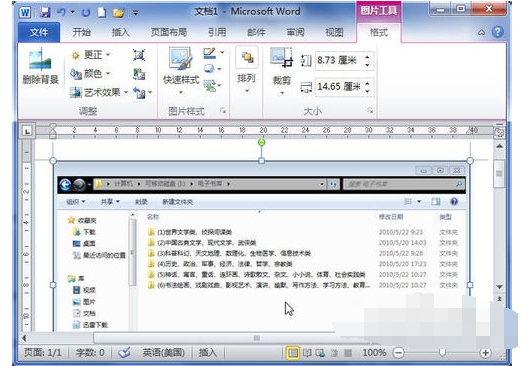Screen dimensions: 528x366
Task: Click the picture border icon
Action: pos(209,53)
